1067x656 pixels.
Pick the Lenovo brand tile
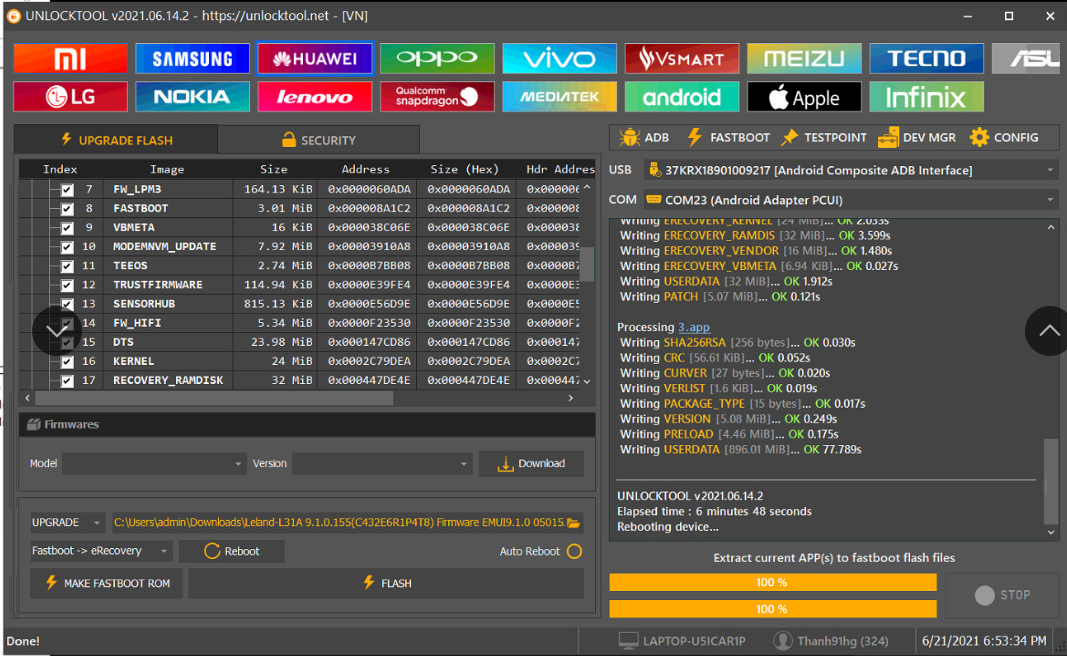315,97
